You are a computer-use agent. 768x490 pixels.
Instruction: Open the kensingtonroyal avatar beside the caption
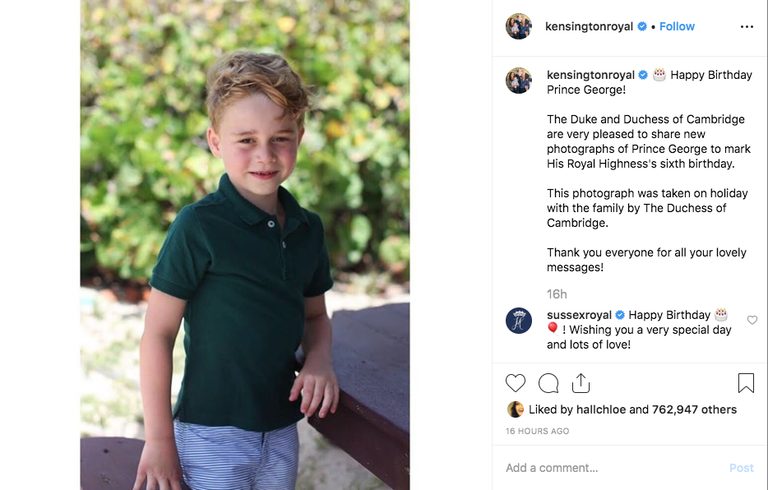pos(519,81)
